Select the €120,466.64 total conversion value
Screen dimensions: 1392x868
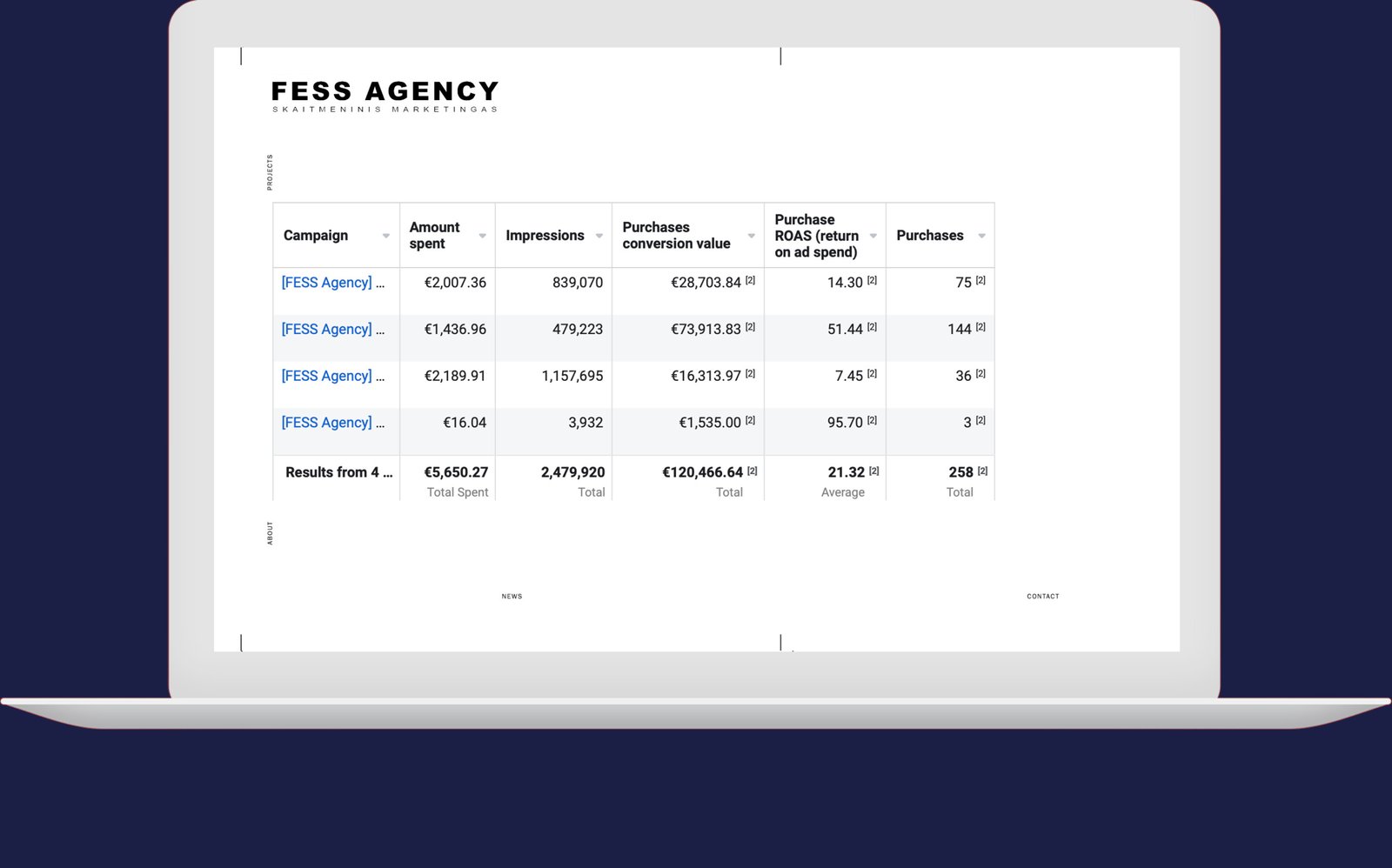click(703, 472)
